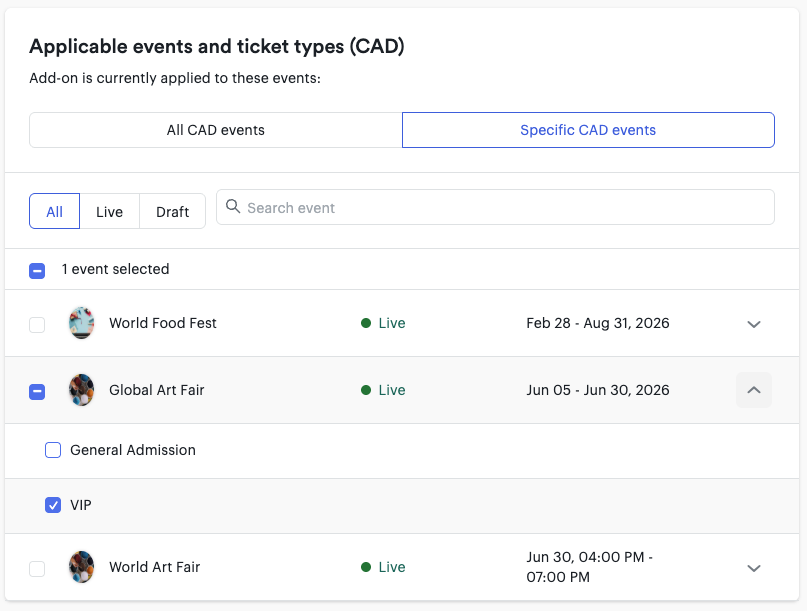Click Live status of World Food Fest

pos(383,323)
